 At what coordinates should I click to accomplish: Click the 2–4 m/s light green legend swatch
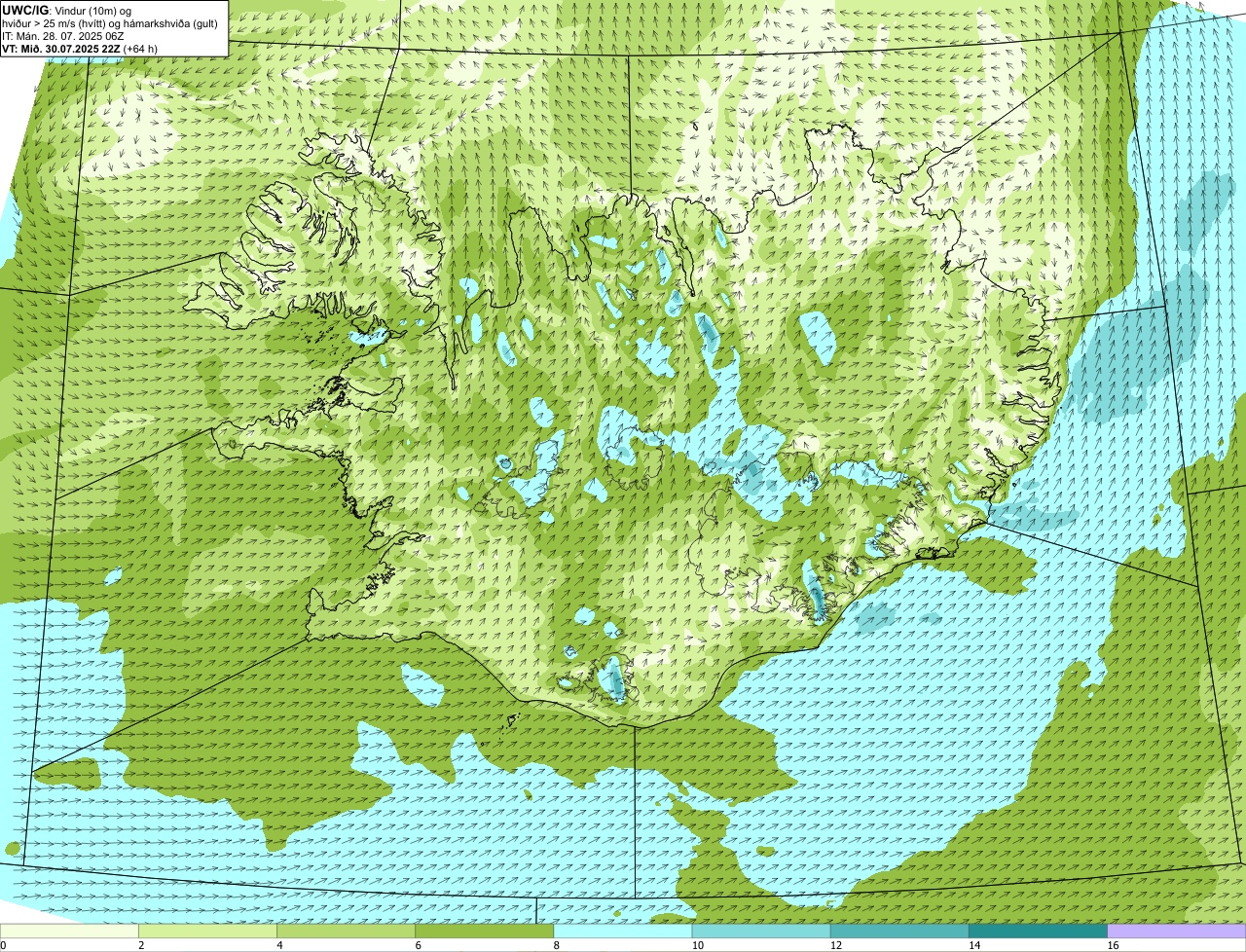[207, 931]
